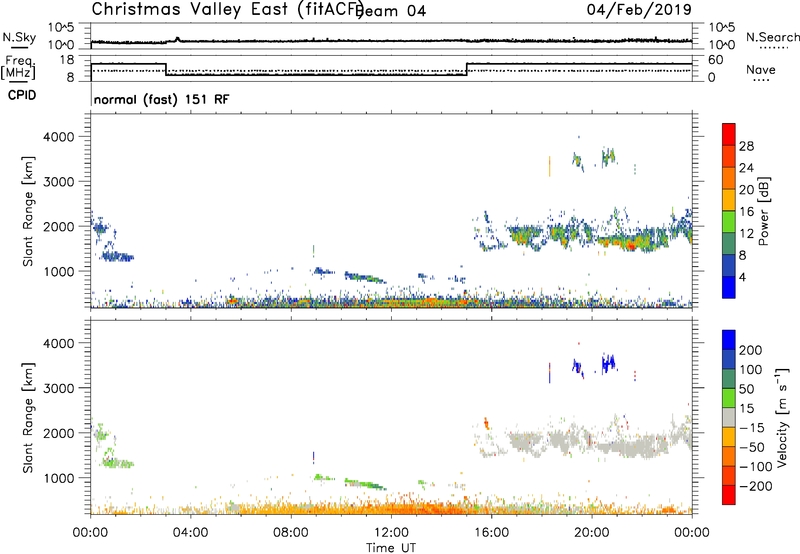Click 'normal (fast) 151 RF' text
Image resolution: width=800 pixels, height=554 pixels.
[161, 99]
